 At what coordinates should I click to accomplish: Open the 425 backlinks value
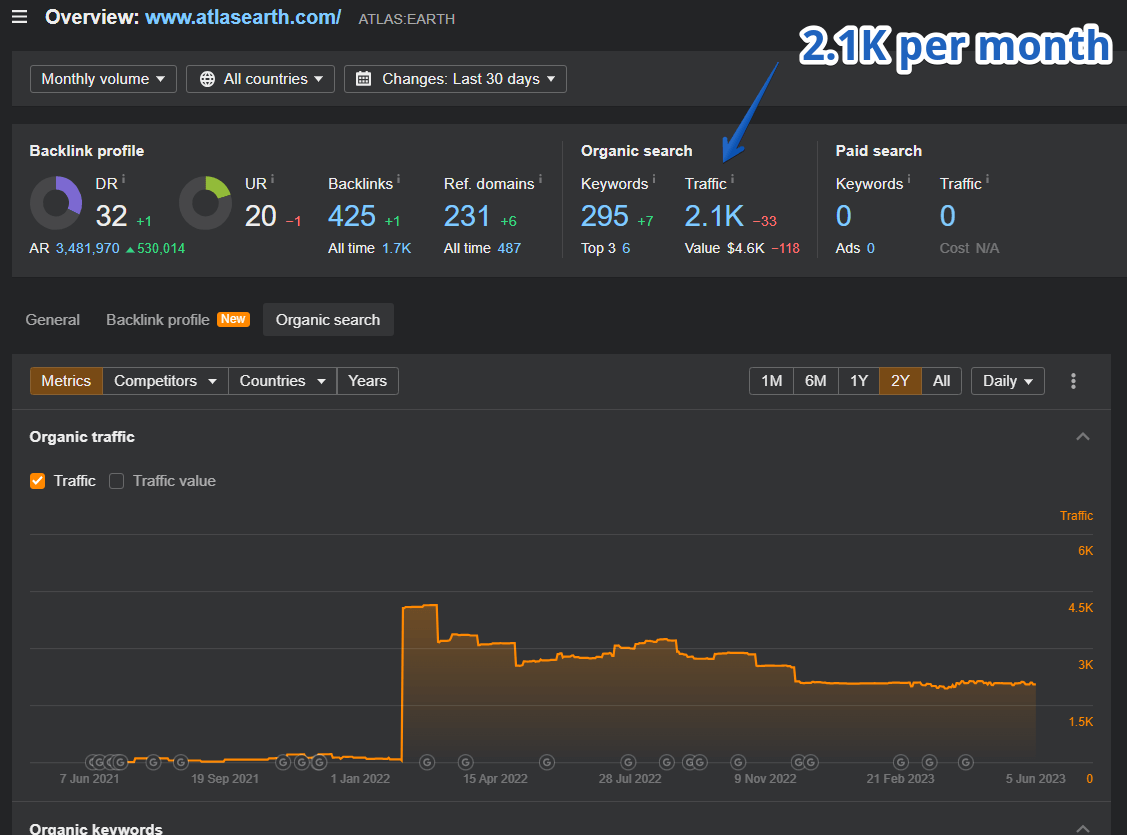coord(351,216)
